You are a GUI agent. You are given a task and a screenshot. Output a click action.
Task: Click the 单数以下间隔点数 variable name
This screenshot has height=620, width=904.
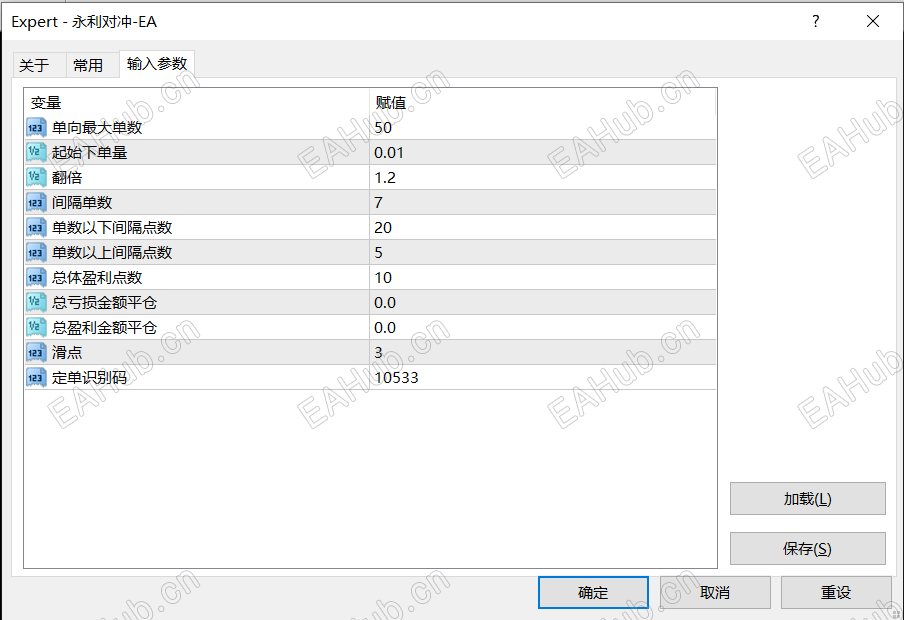tap(112, 227)
